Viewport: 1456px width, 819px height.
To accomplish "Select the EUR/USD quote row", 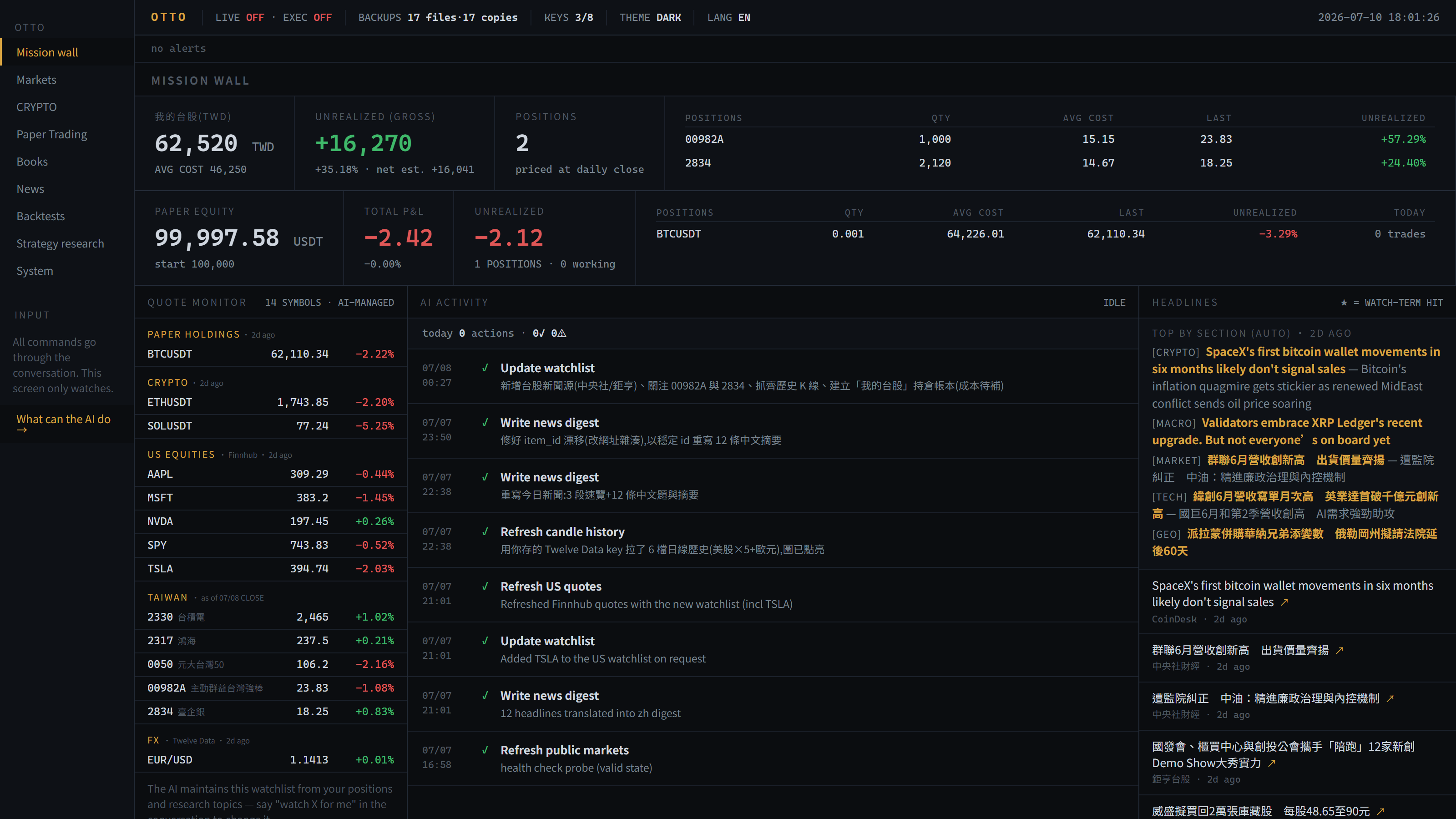I will coord(270,760).
